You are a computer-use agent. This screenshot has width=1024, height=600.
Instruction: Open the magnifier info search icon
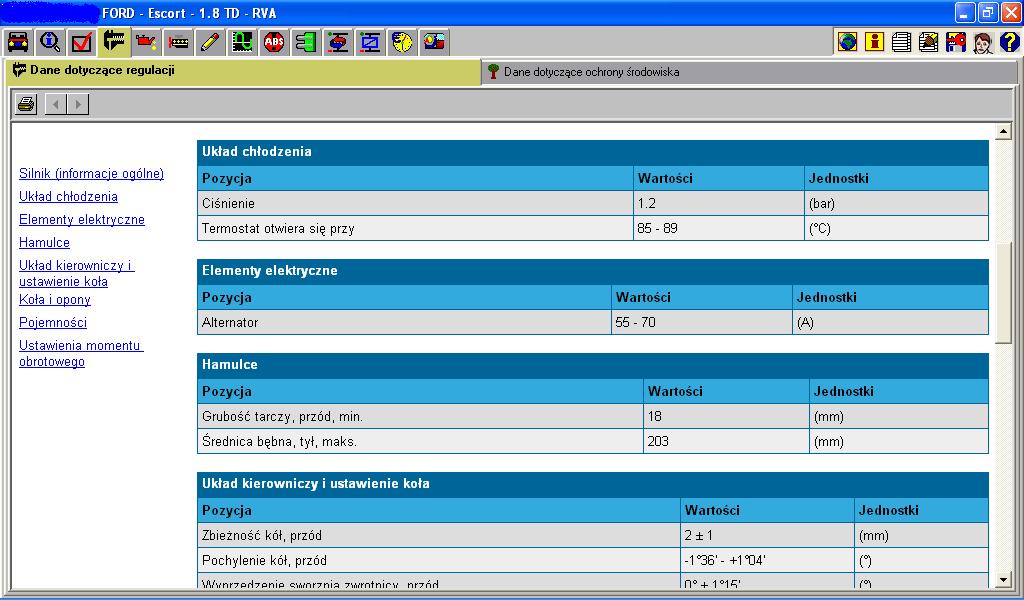50,42
